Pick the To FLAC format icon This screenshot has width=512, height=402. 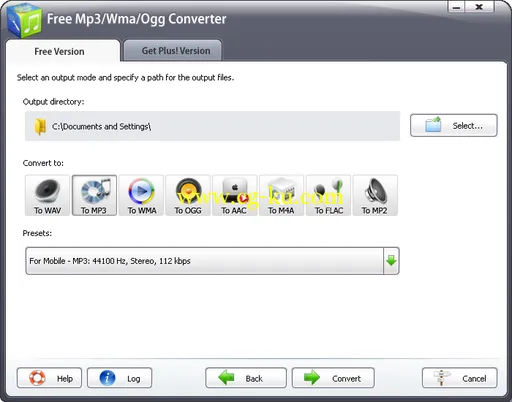(328, 195)
